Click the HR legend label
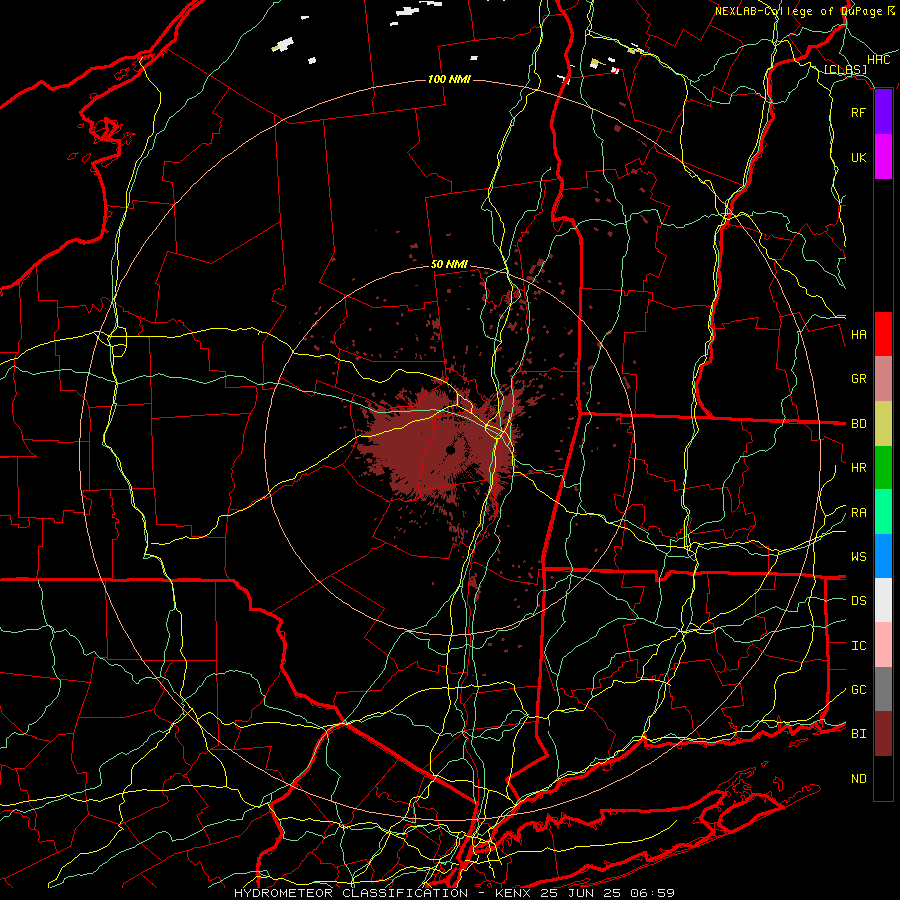 (x=858, y=468)
